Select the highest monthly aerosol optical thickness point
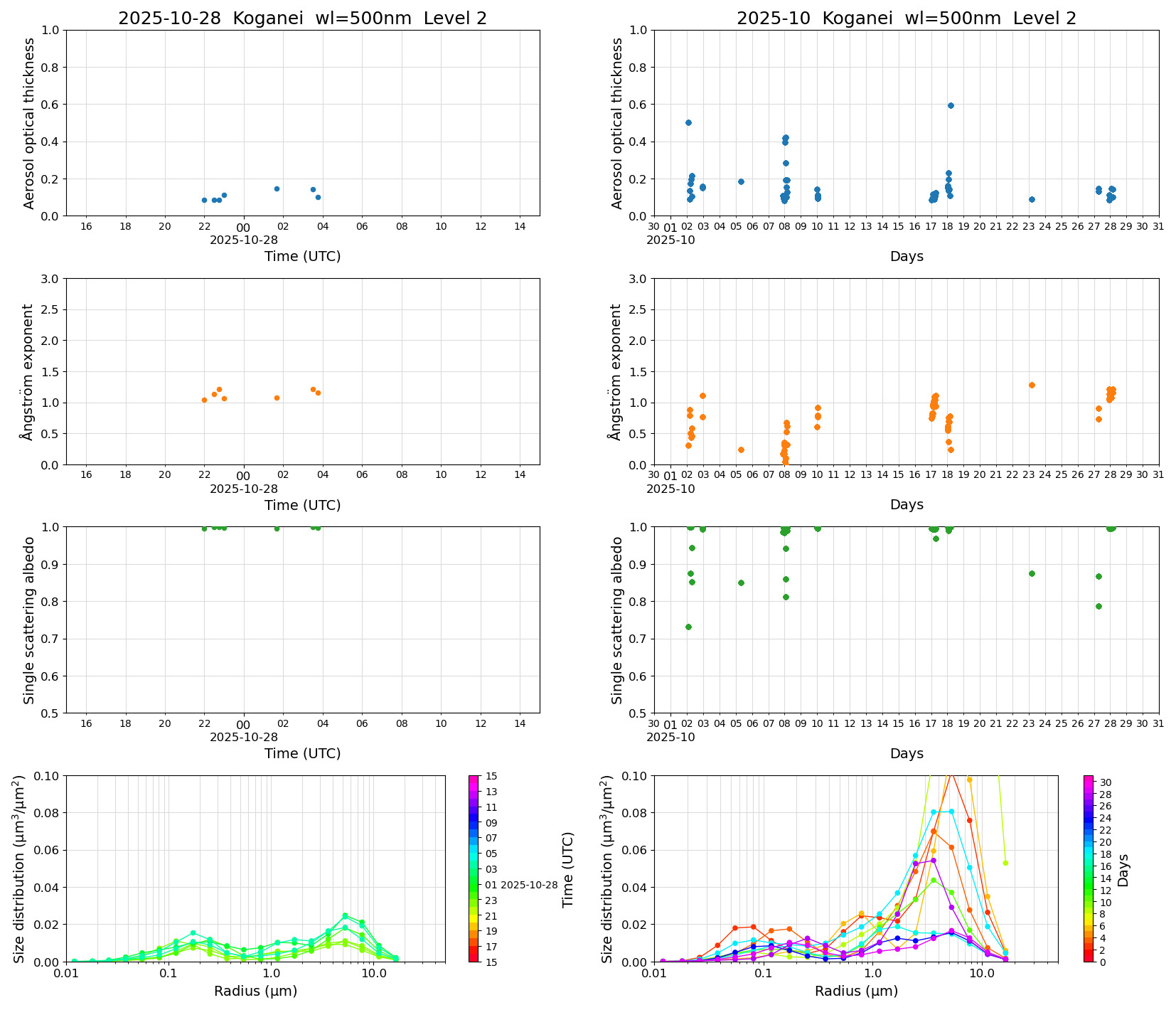The height and width of the screenshot is (1010, 1176). (x=951, y=105)
